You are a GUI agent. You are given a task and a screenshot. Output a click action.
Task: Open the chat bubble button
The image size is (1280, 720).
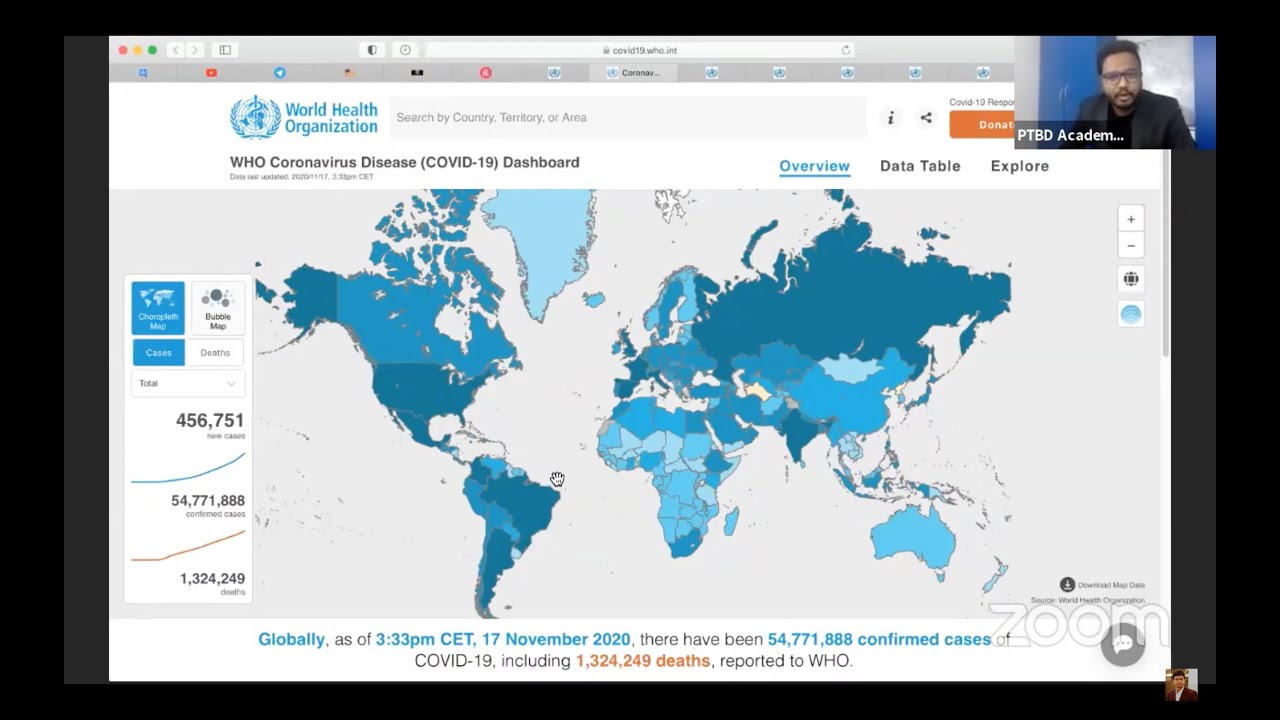1123,644
